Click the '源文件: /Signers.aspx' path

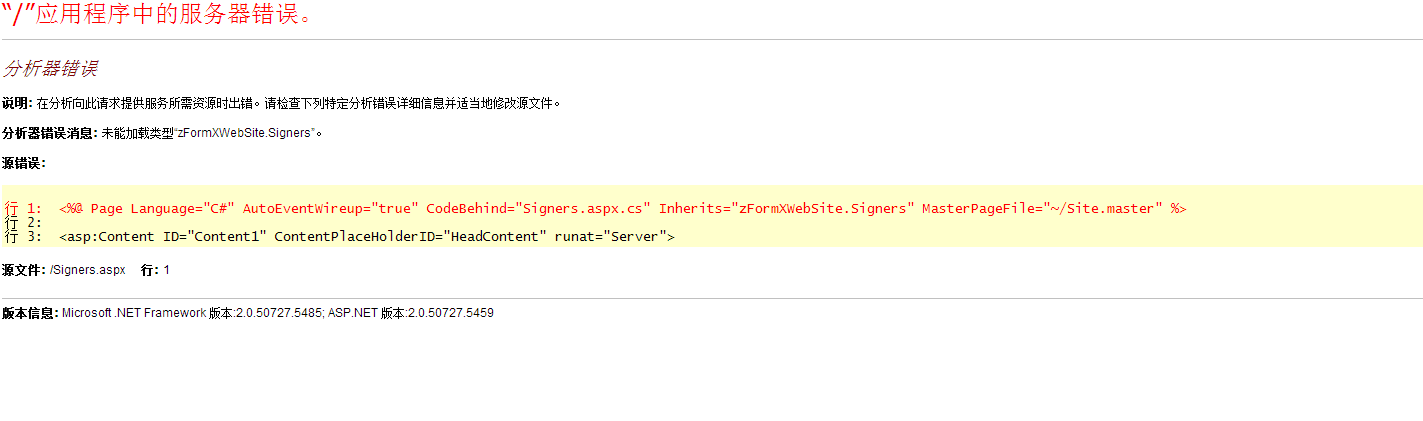[64, 270]
